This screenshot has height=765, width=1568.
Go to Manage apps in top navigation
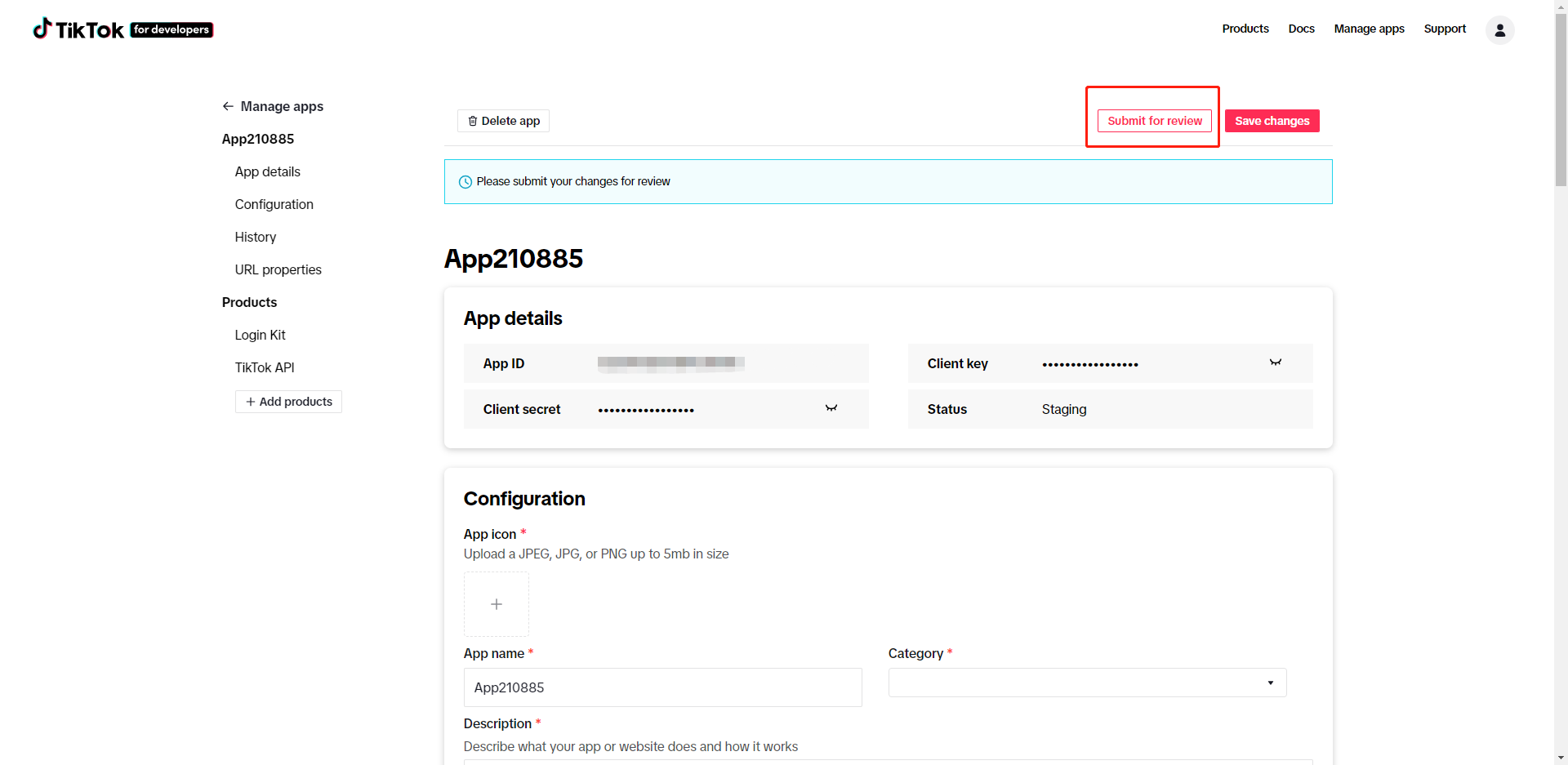pos(1369,29)
